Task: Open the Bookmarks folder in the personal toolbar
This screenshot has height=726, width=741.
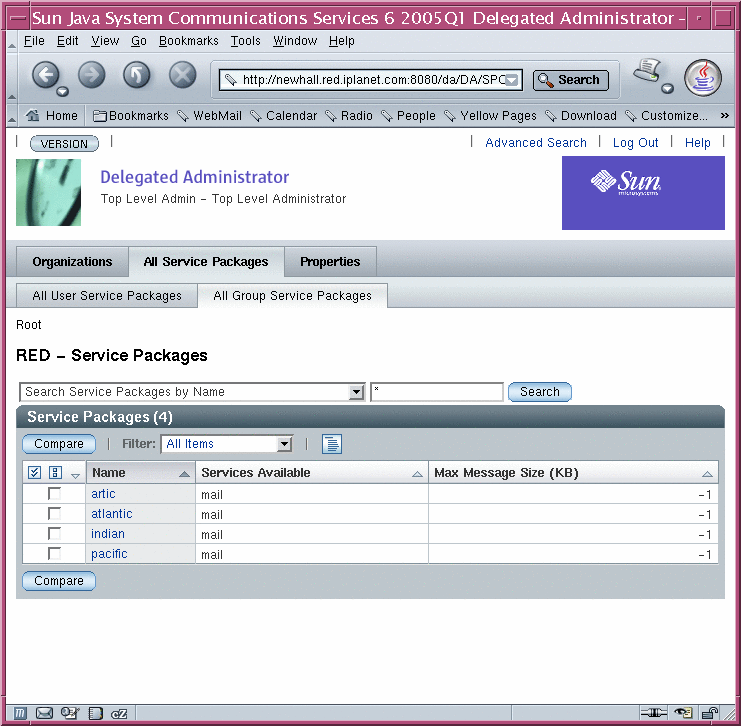Action: [x=130, y=115]
